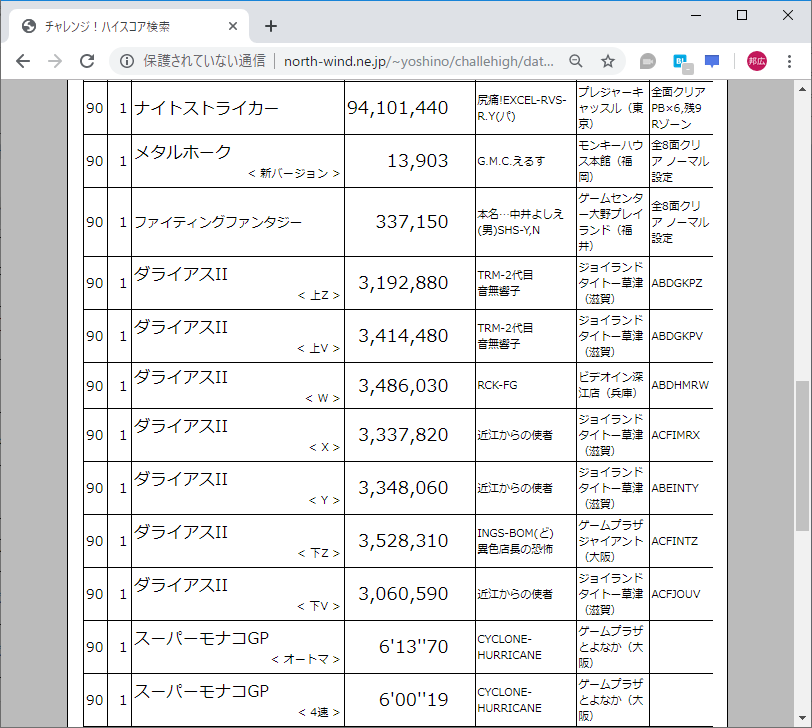Click the 新バージョン version label

(294, 173)
